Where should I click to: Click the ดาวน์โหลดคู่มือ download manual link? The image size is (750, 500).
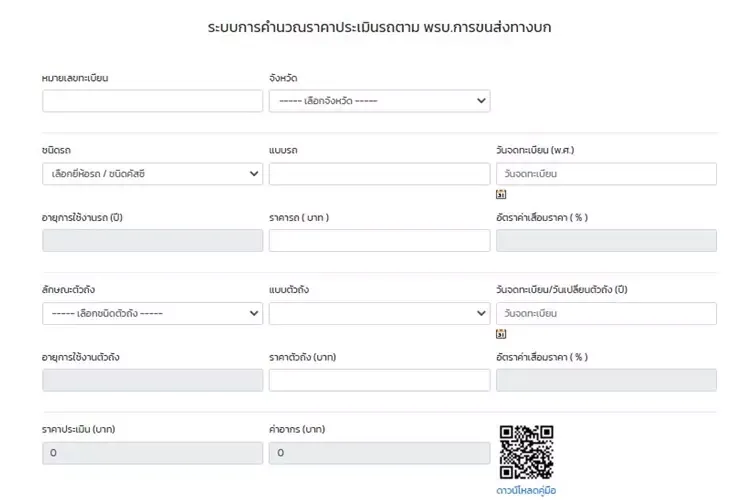526,490
